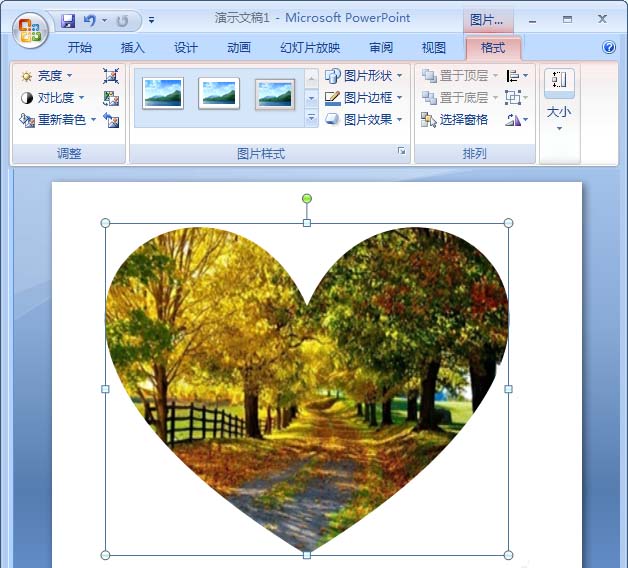Image resolution: width=628 pixels, height=568 pixels.
Task: Save the presentation from the quick access toolbar
Action: 68,20
